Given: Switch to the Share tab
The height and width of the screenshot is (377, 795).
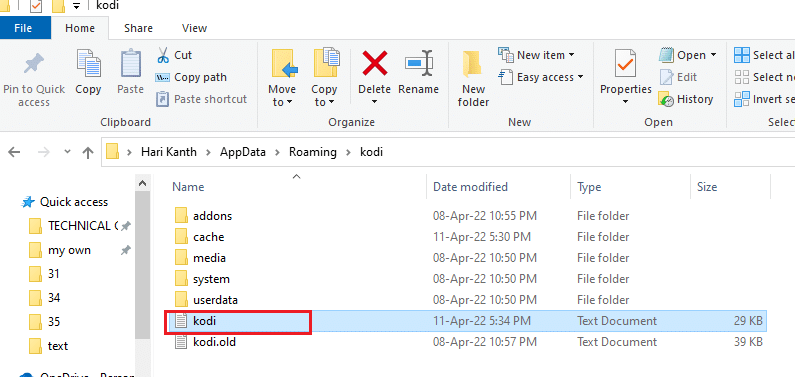Looking at the screenshot, I should (x=139, y=28).
